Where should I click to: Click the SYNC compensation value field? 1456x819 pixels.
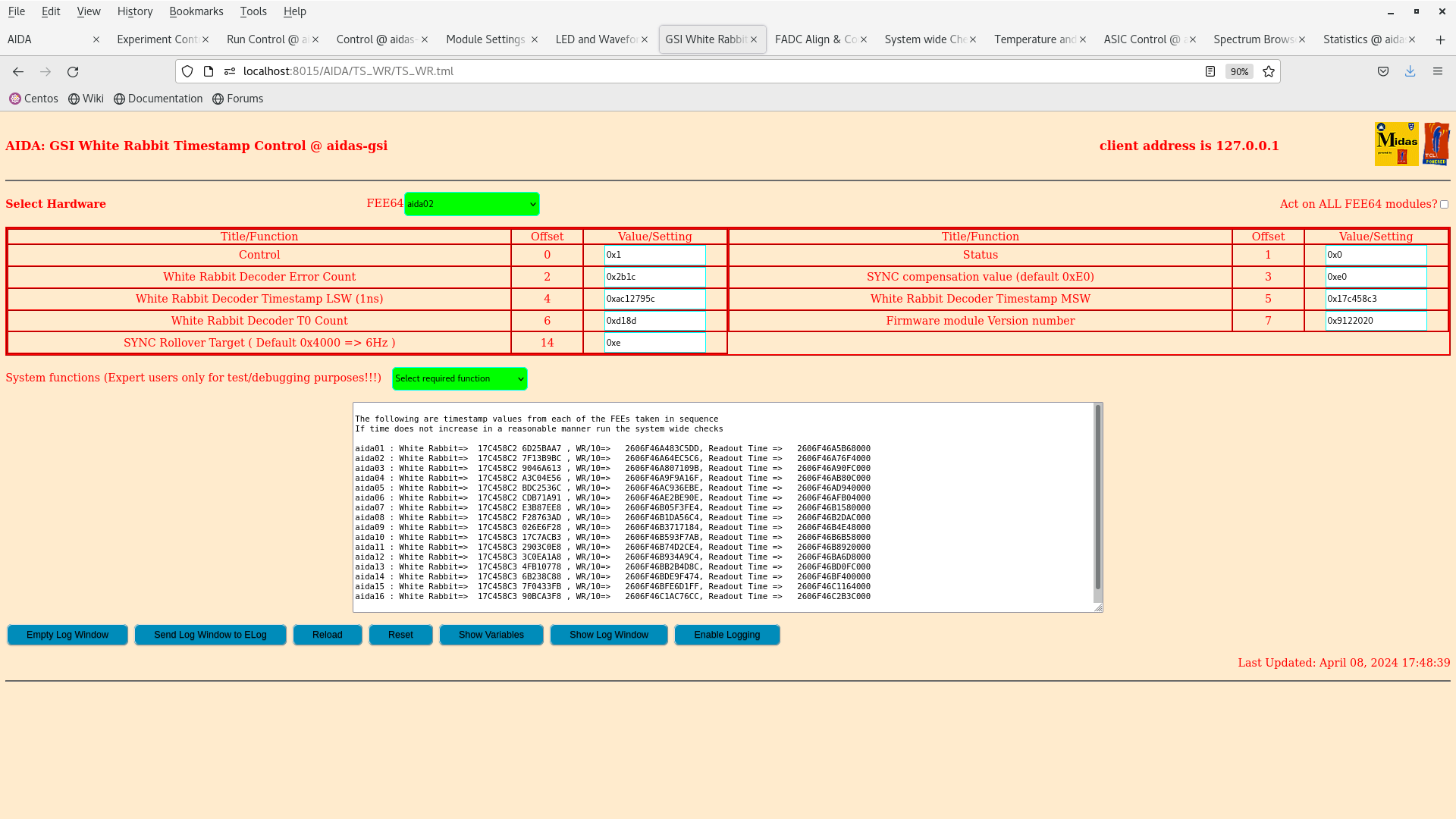(1376, 277)
